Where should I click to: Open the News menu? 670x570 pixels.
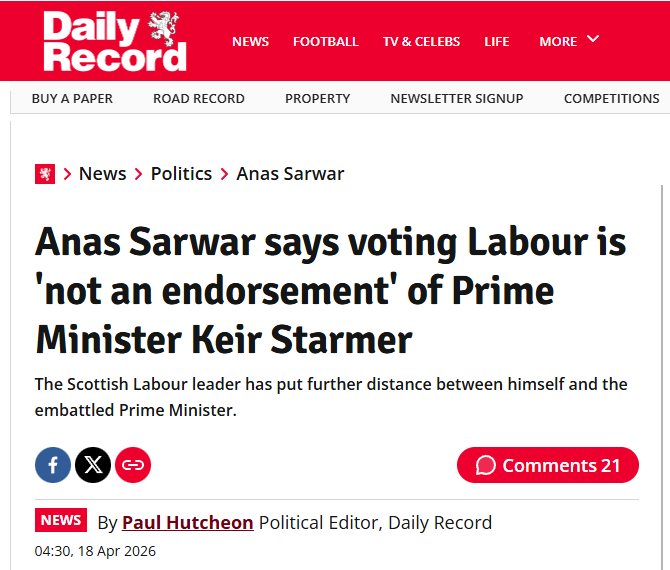coord(250,41)
